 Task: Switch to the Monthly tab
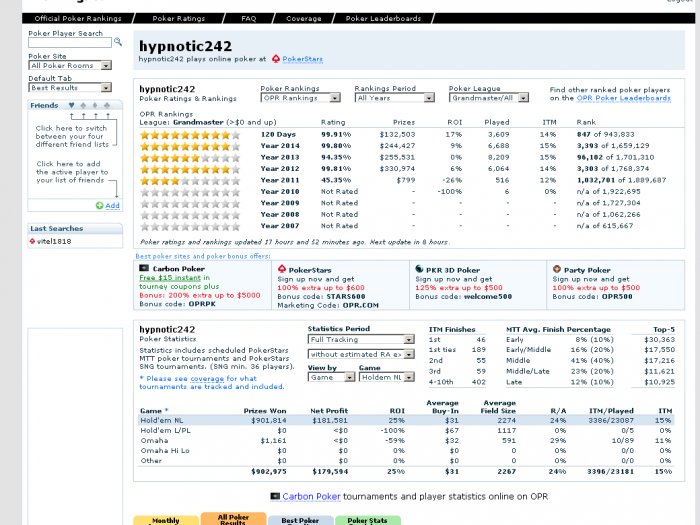click(x=166, y=521)
